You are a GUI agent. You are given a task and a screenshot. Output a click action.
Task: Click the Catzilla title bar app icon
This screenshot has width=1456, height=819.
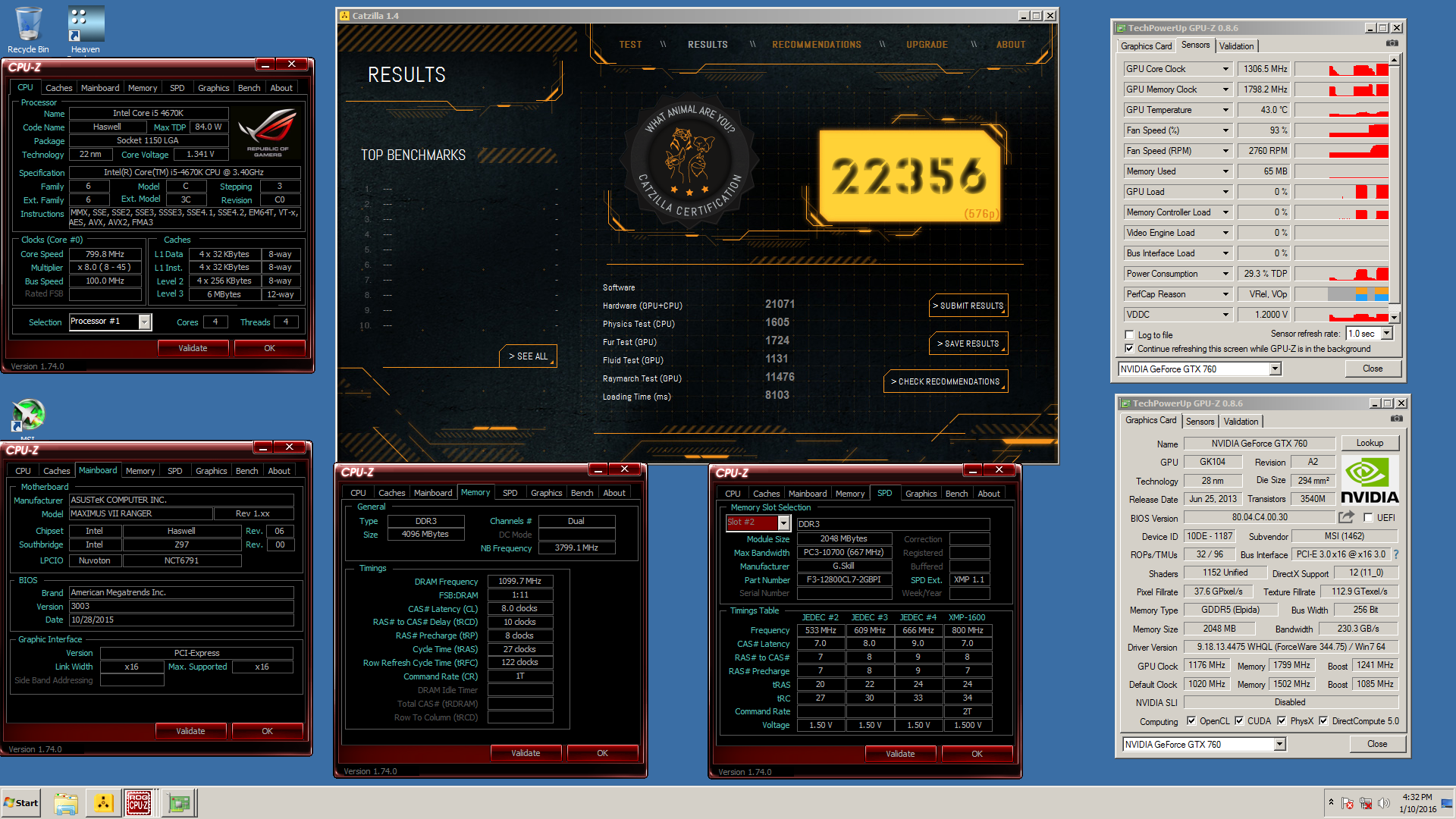point(344,15)
